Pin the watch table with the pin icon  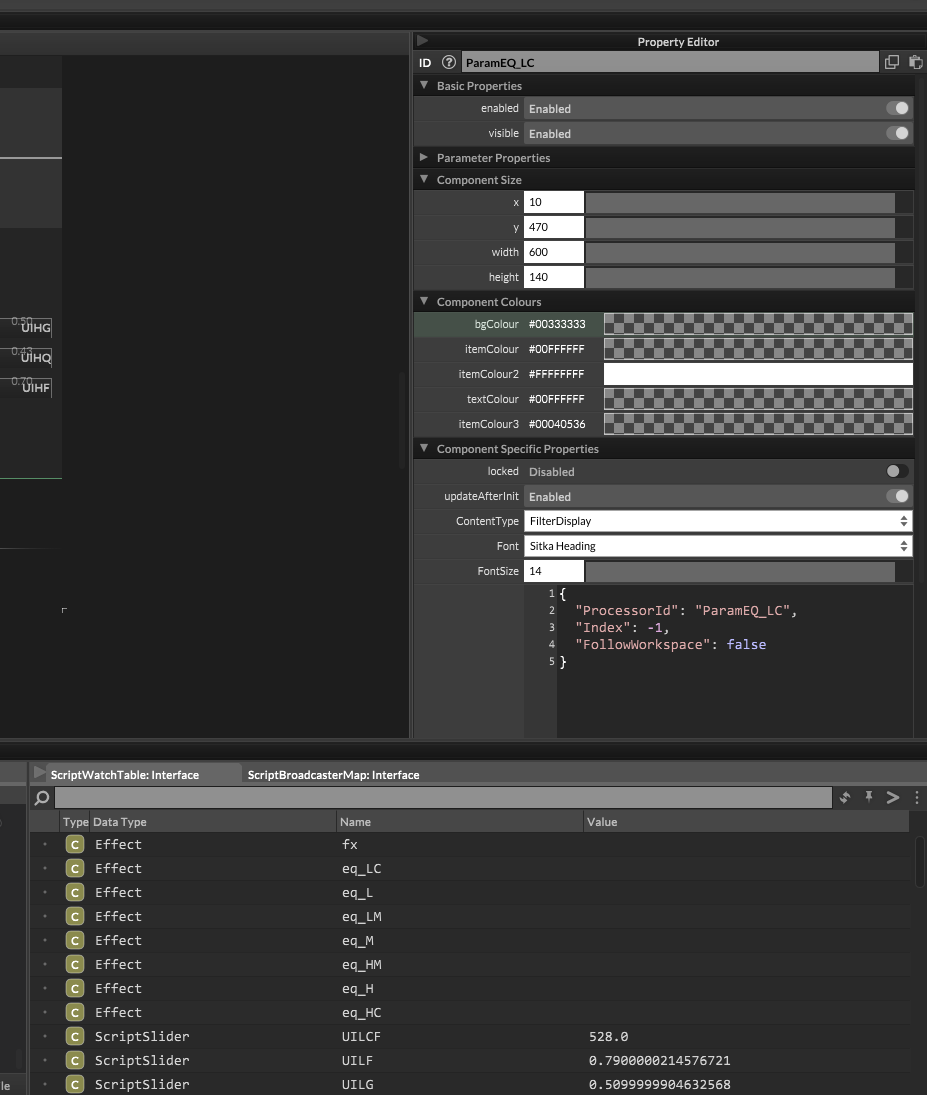click(x=869, y=797)
